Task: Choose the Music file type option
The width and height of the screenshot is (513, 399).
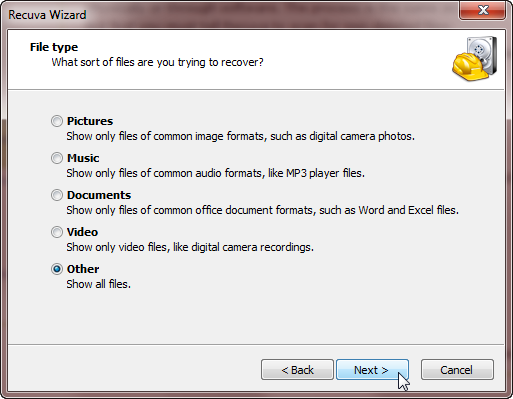Action: point(57,158)
